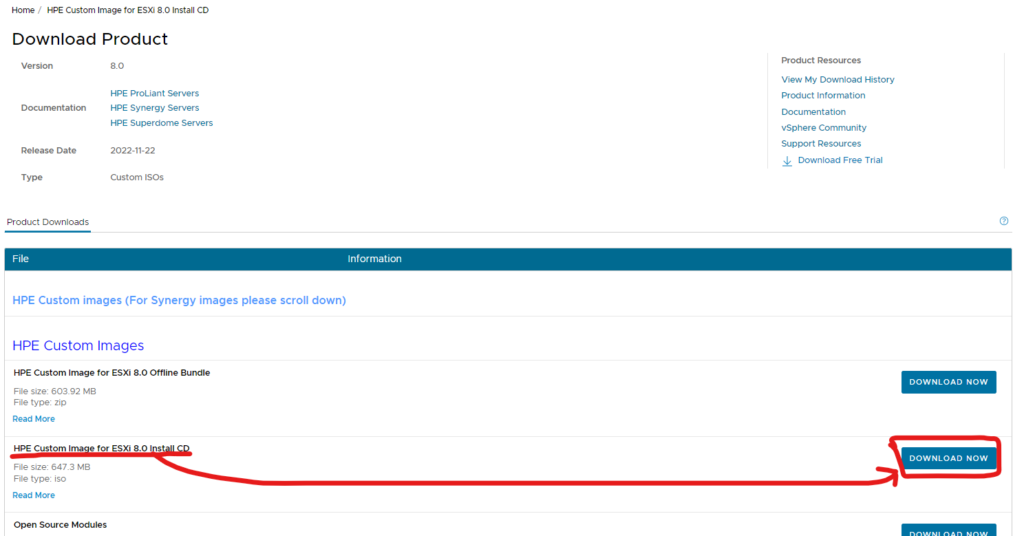Download the ESXi 8.0 Install CD ISO
Viewport: 1024px width, 536px height.
pyautogui.click(x=948, y=458)
